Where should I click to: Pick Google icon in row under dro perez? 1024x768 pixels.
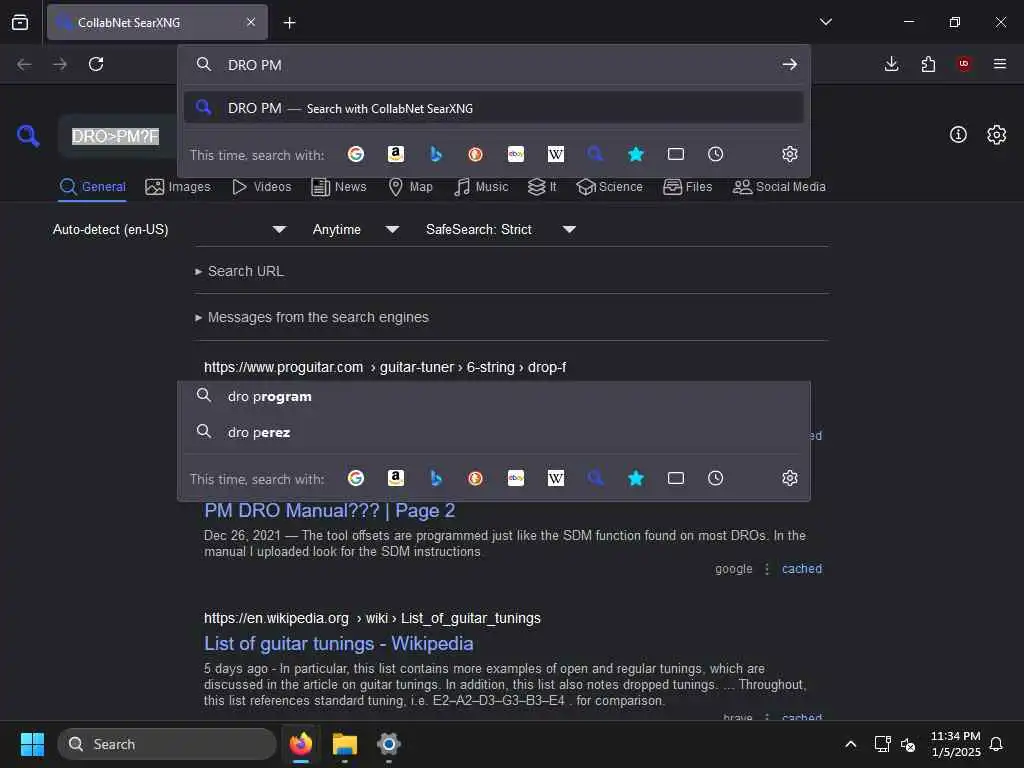(x=356, y=478)
